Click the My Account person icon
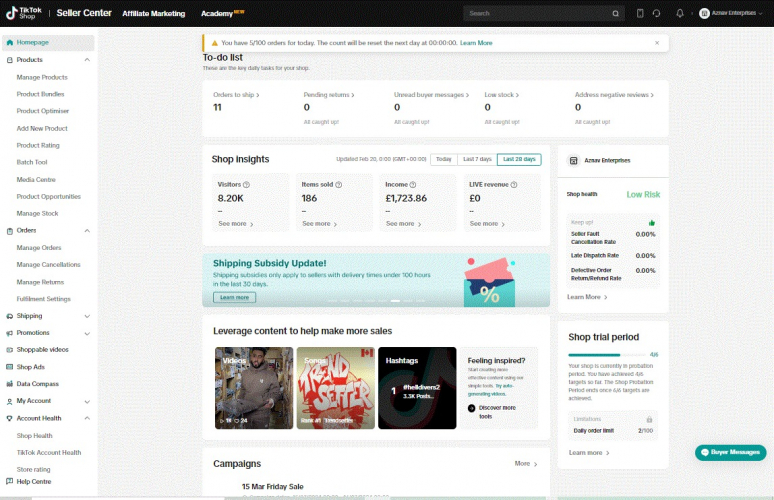The image size is (774, 500). 9,401
